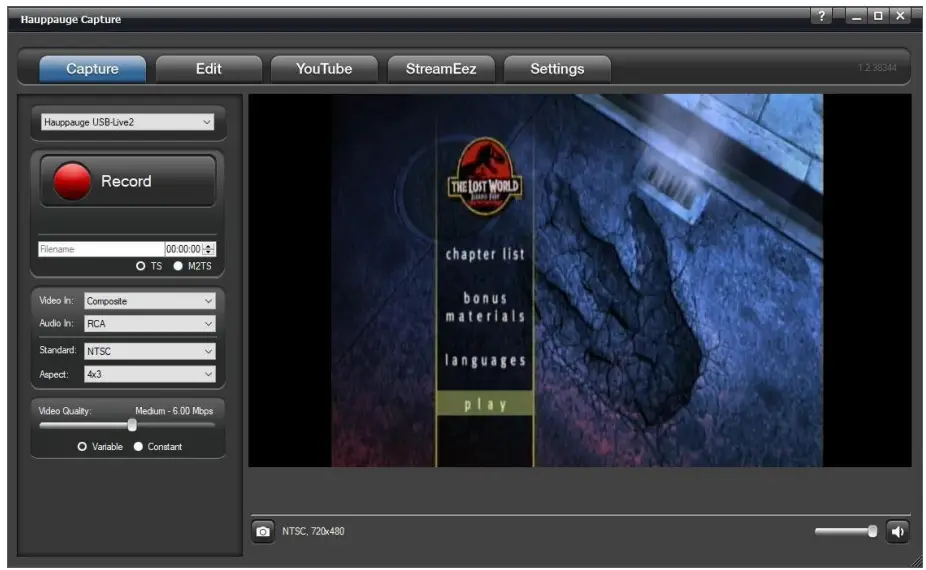
Task: Click 'play' in the DVD menu preview
Action: pyautogui.click(x=485, y=405)
